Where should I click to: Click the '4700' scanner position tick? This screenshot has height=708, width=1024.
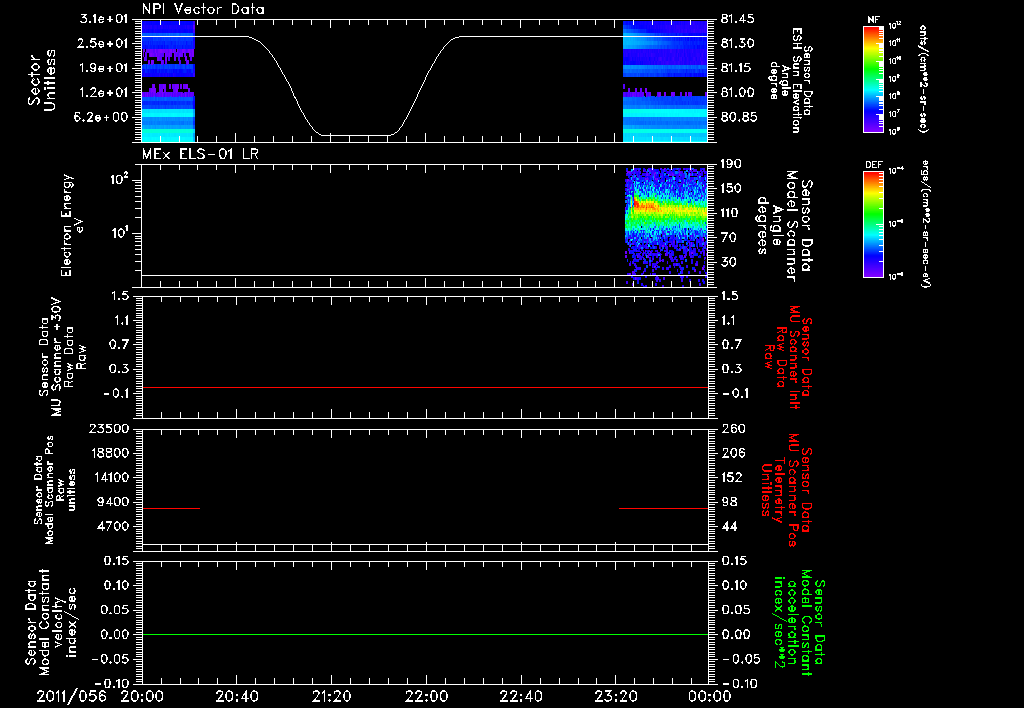112,526
